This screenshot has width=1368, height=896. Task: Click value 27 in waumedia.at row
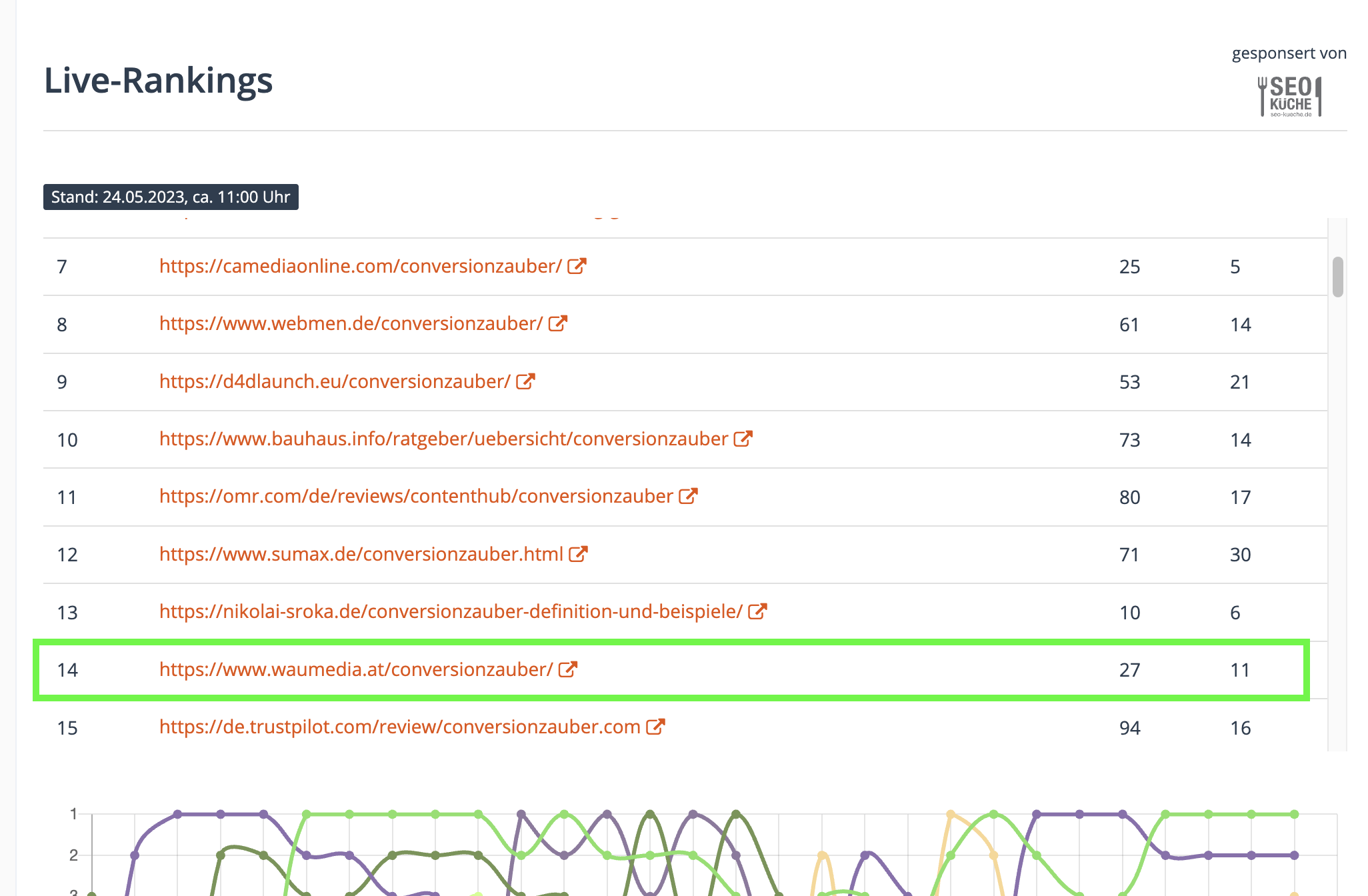click(x=1130, y=670)
